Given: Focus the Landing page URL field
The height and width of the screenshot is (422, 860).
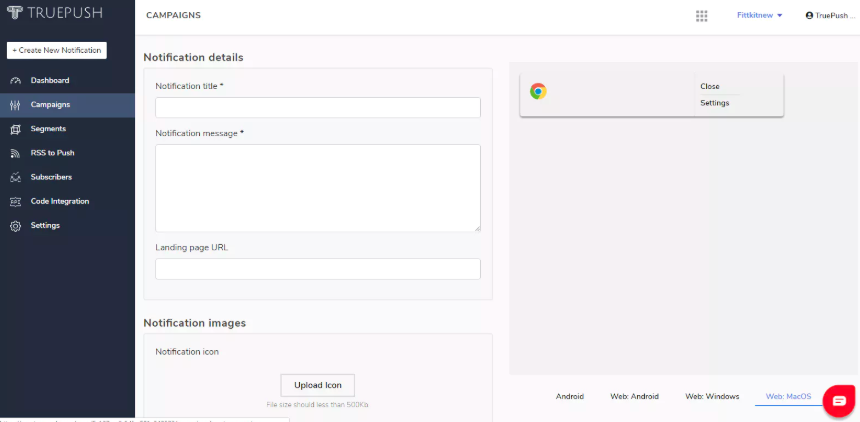Looking at the screenshot, I should [x=318, y=269].
